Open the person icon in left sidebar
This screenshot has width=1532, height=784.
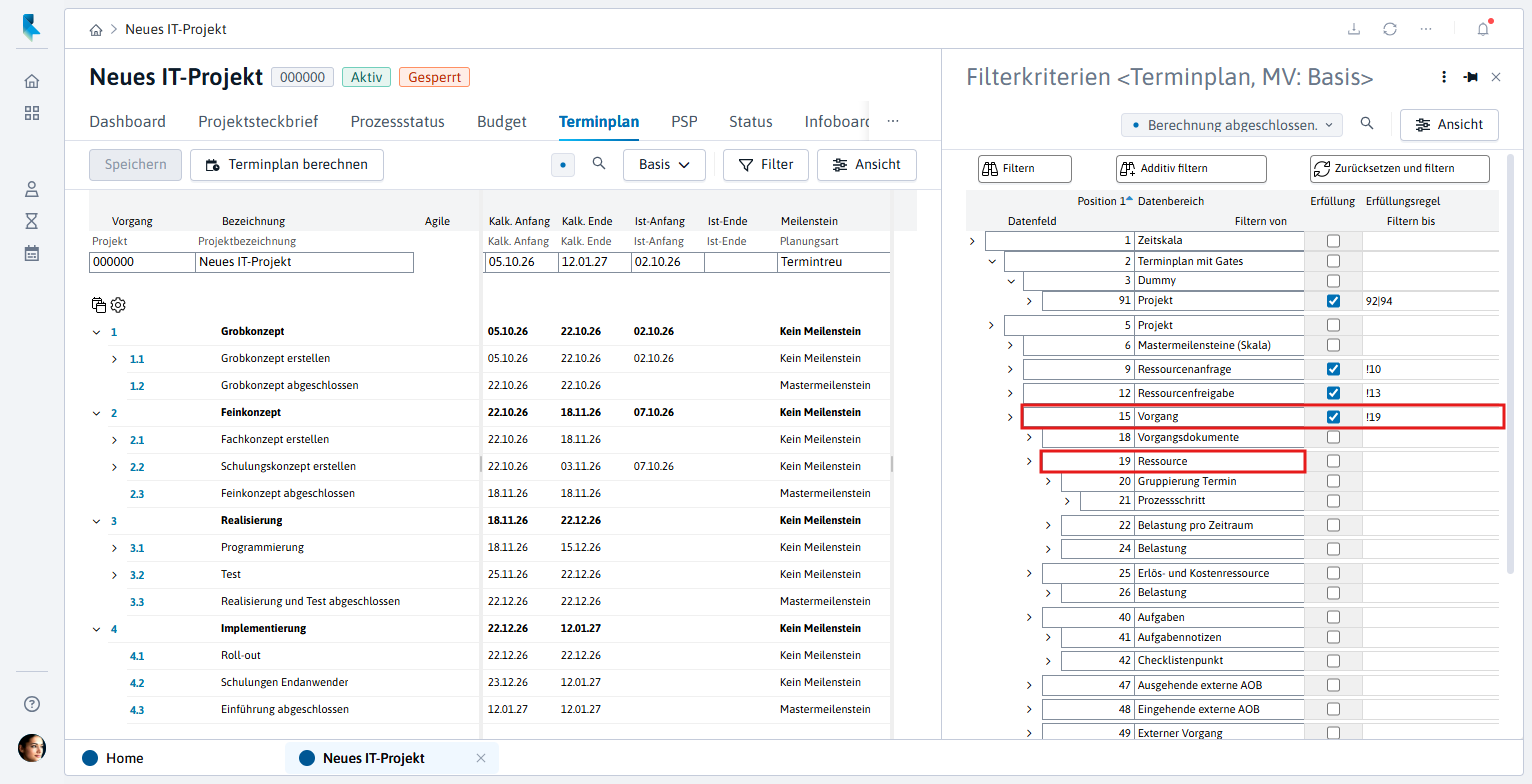coord(32,189)
